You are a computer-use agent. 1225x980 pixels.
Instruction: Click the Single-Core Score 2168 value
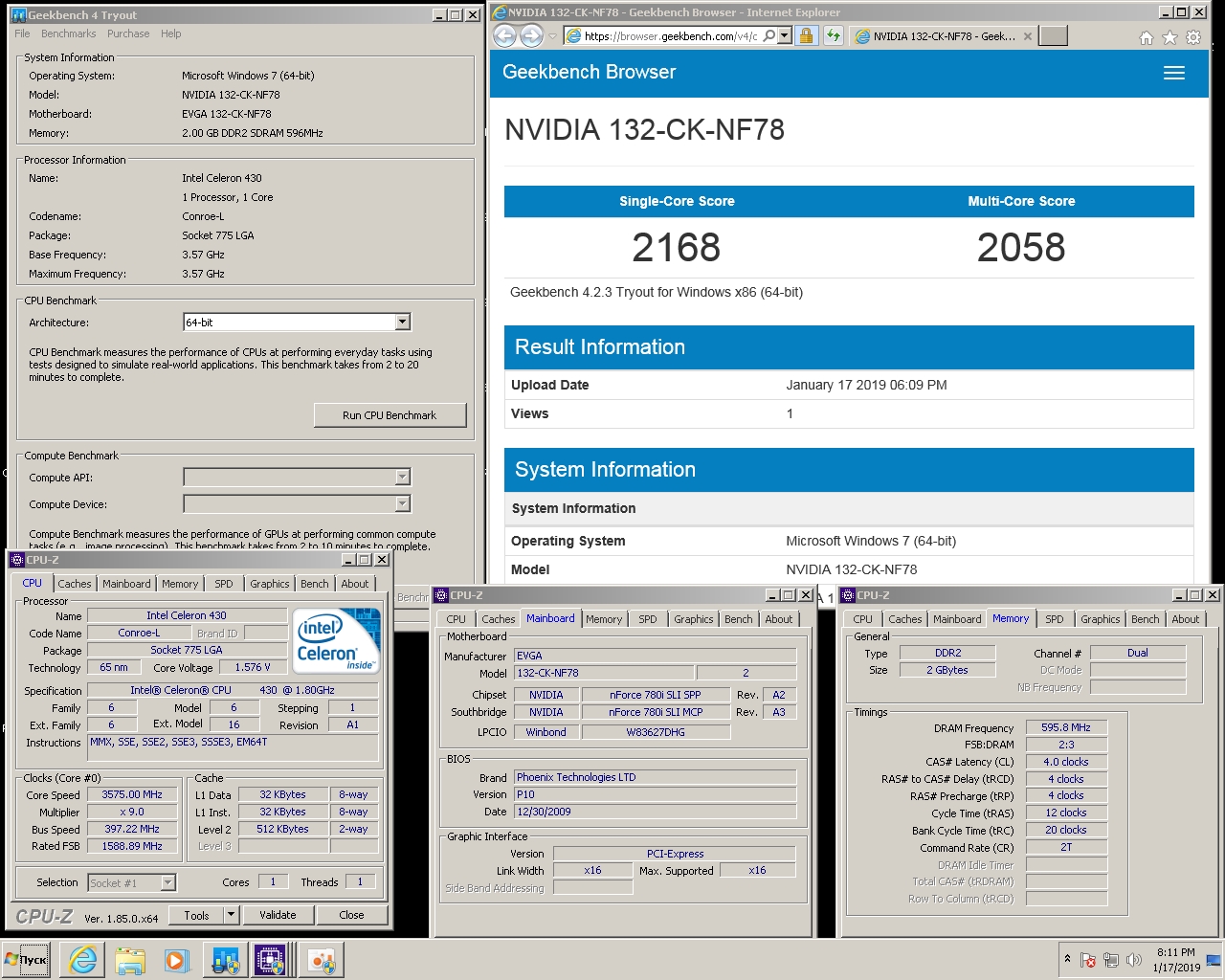[677, 248]
